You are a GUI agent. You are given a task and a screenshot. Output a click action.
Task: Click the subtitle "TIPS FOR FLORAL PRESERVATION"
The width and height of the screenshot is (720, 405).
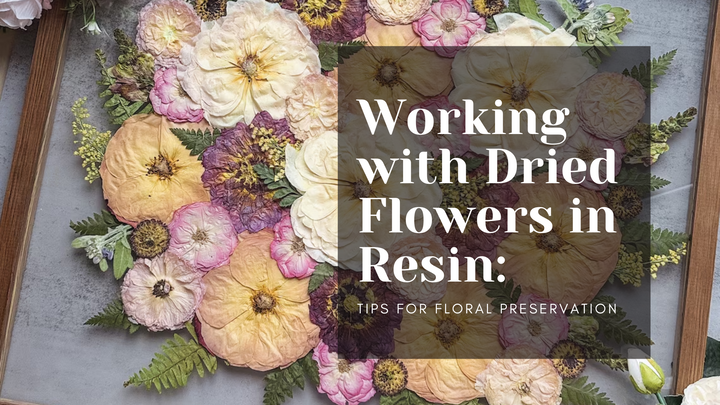487,309
